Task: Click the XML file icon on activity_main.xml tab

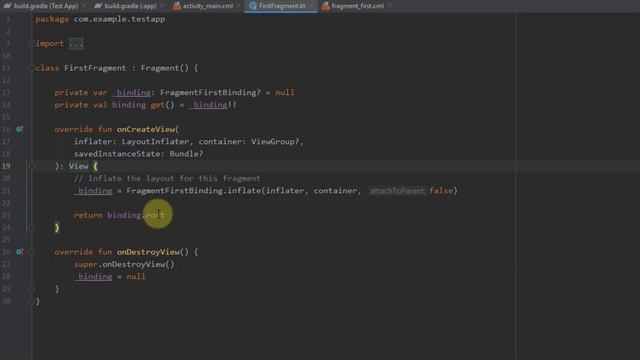Action: click(x=177, y=6)
